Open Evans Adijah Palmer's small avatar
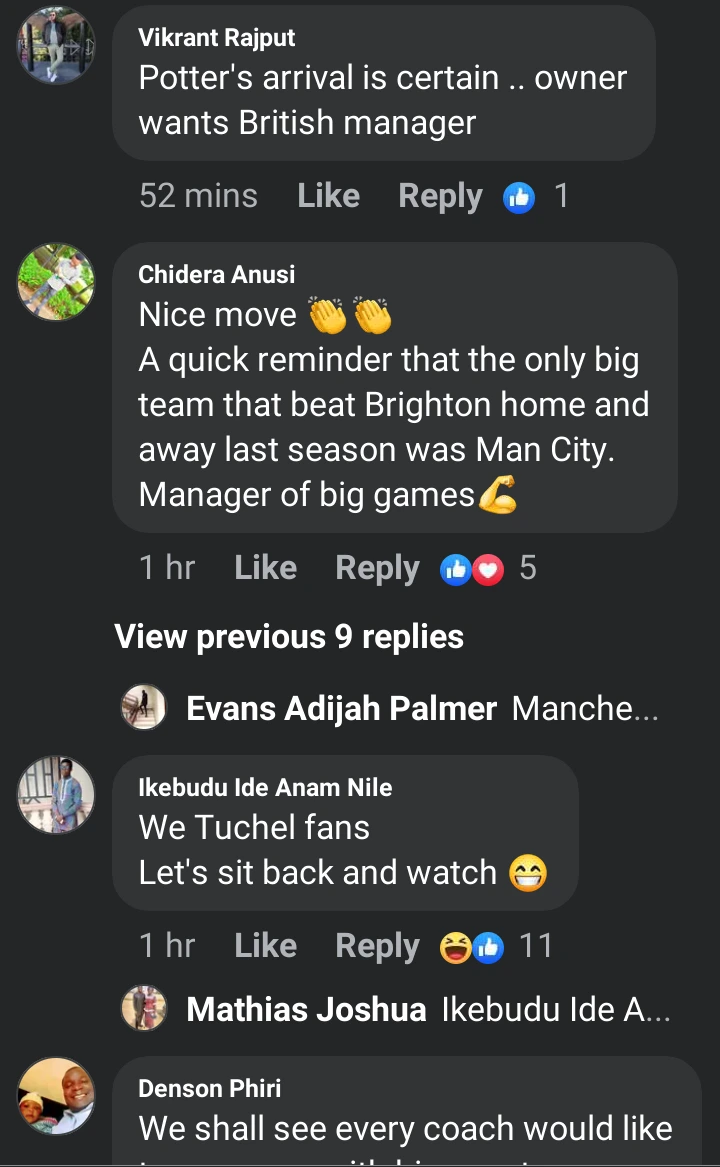This screenshot has height=1167, width=720. [143, 709]
